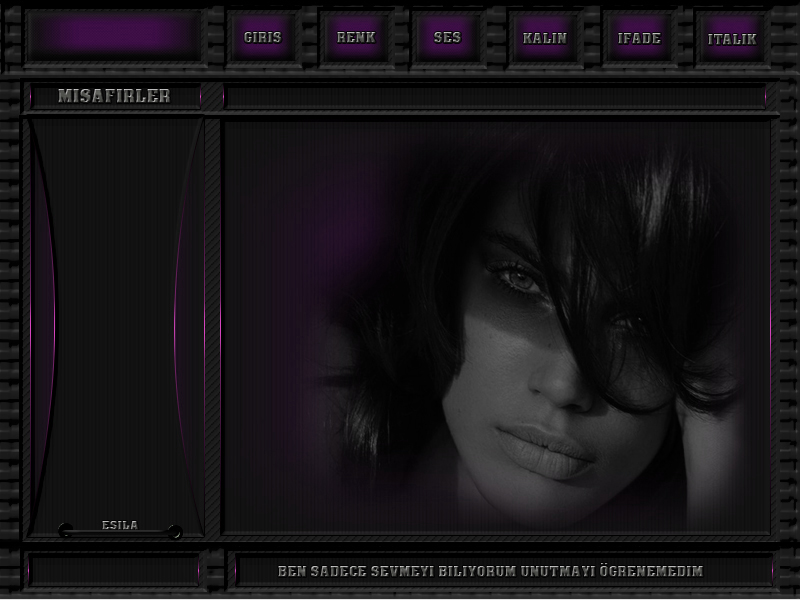Toggle ITALIK italic text

[x=732, y=39]
